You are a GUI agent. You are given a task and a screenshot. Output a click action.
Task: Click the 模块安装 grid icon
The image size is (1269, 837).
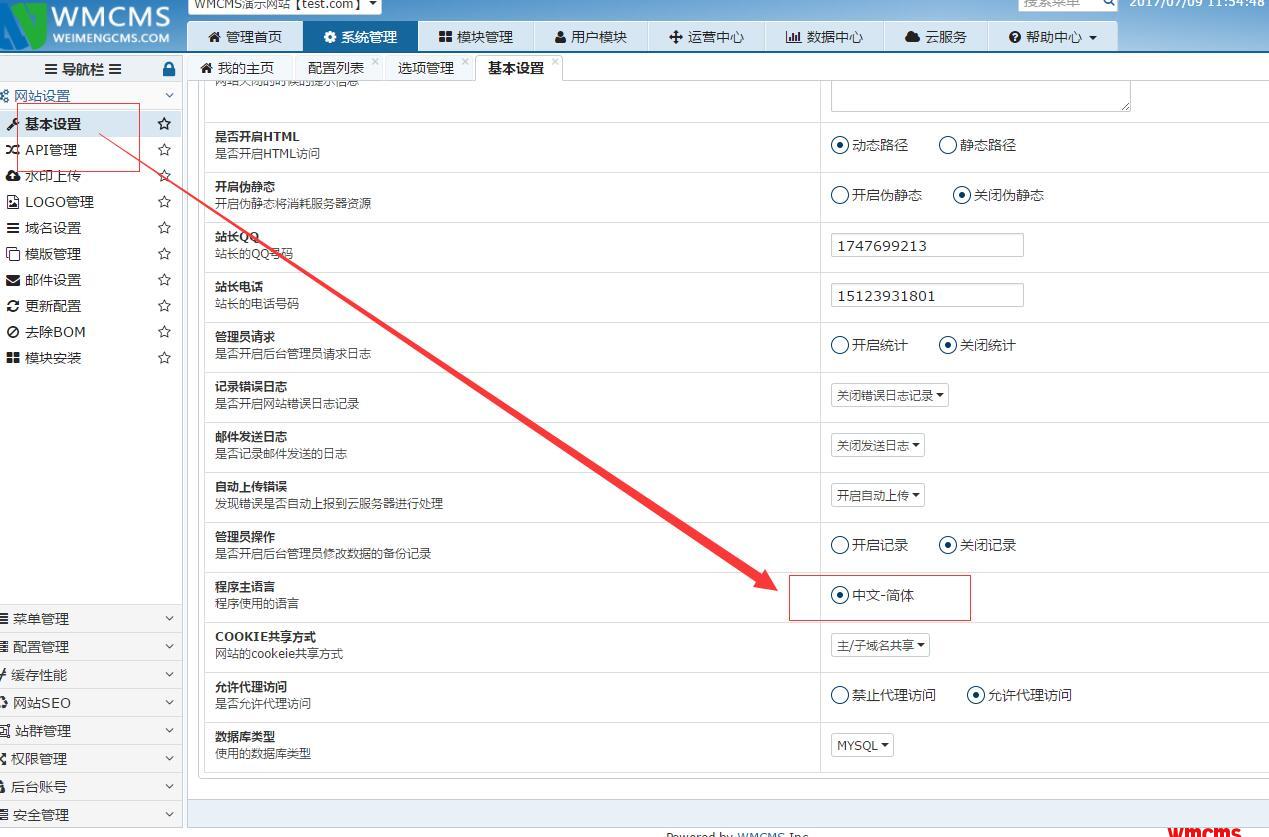coord(13,358)
